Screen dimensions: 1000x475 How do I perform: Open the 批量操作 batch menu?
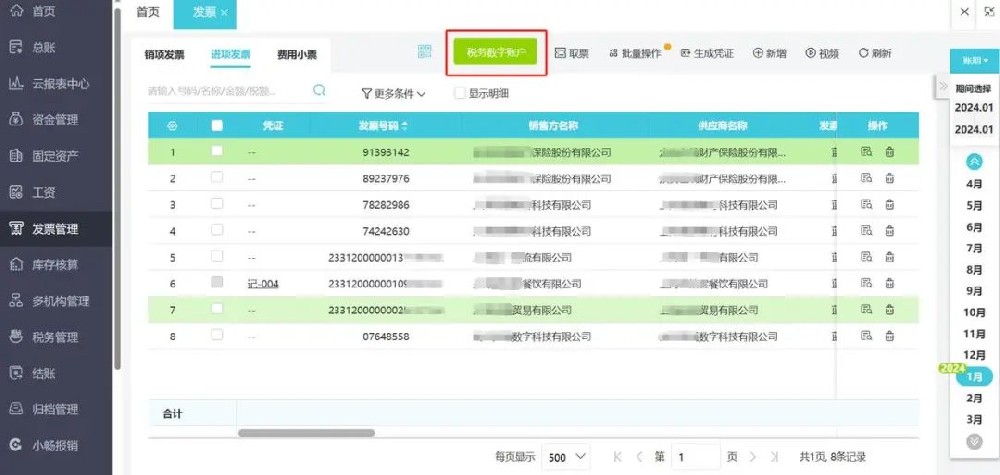click(635, 54)
